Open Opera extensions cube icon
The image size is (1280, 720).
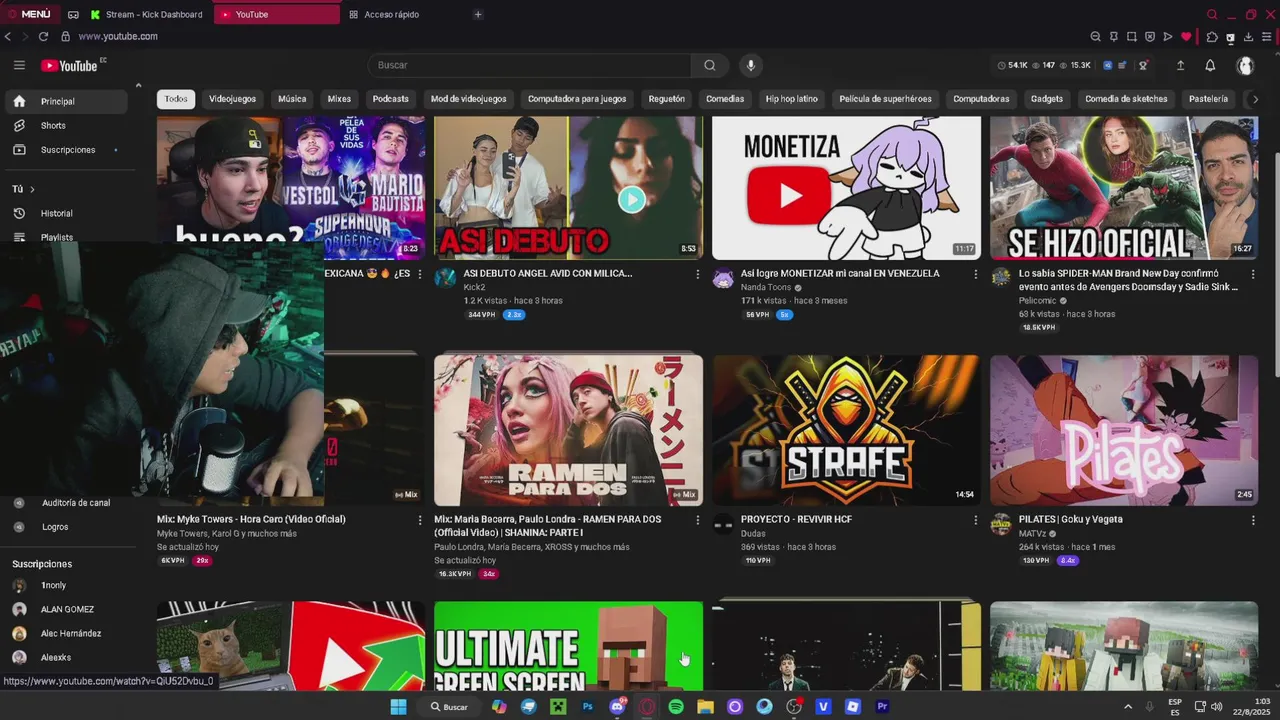1212,37
